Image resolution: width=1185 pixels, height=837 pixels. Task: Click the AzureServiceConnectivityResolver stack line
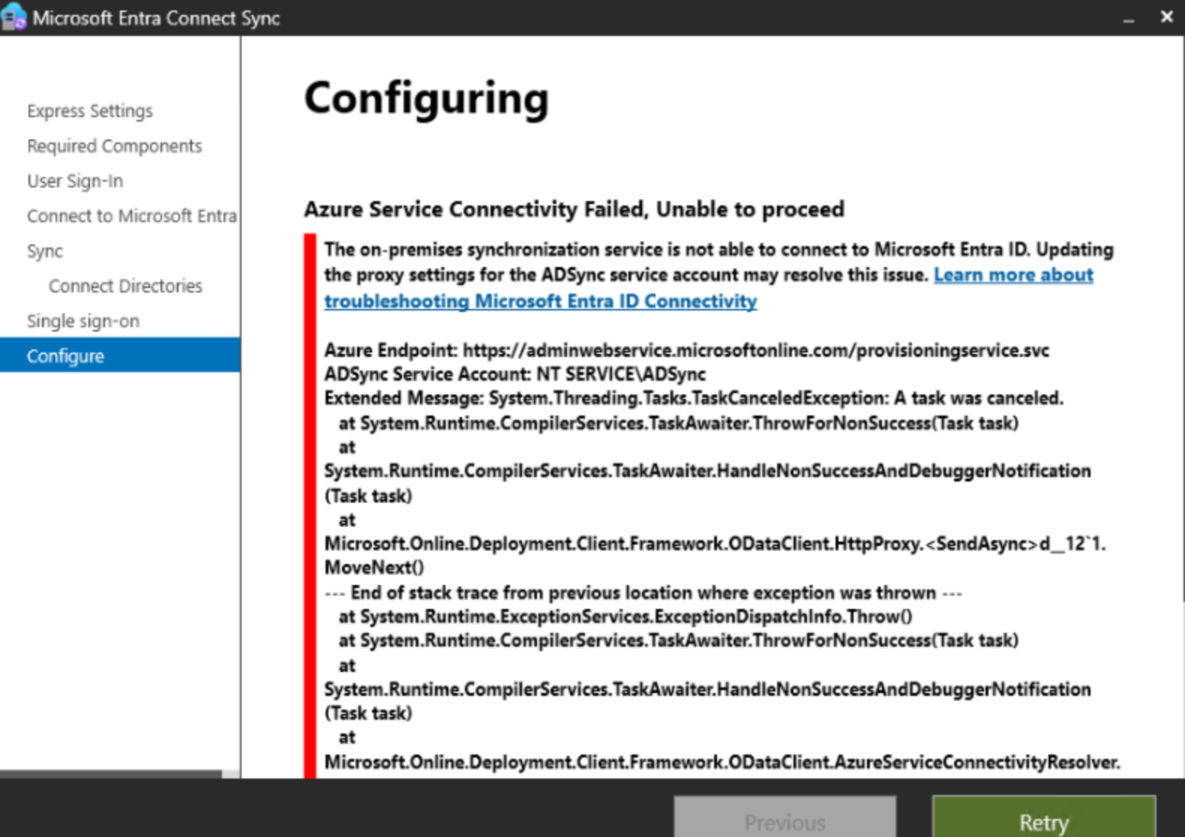pos(722,762)
